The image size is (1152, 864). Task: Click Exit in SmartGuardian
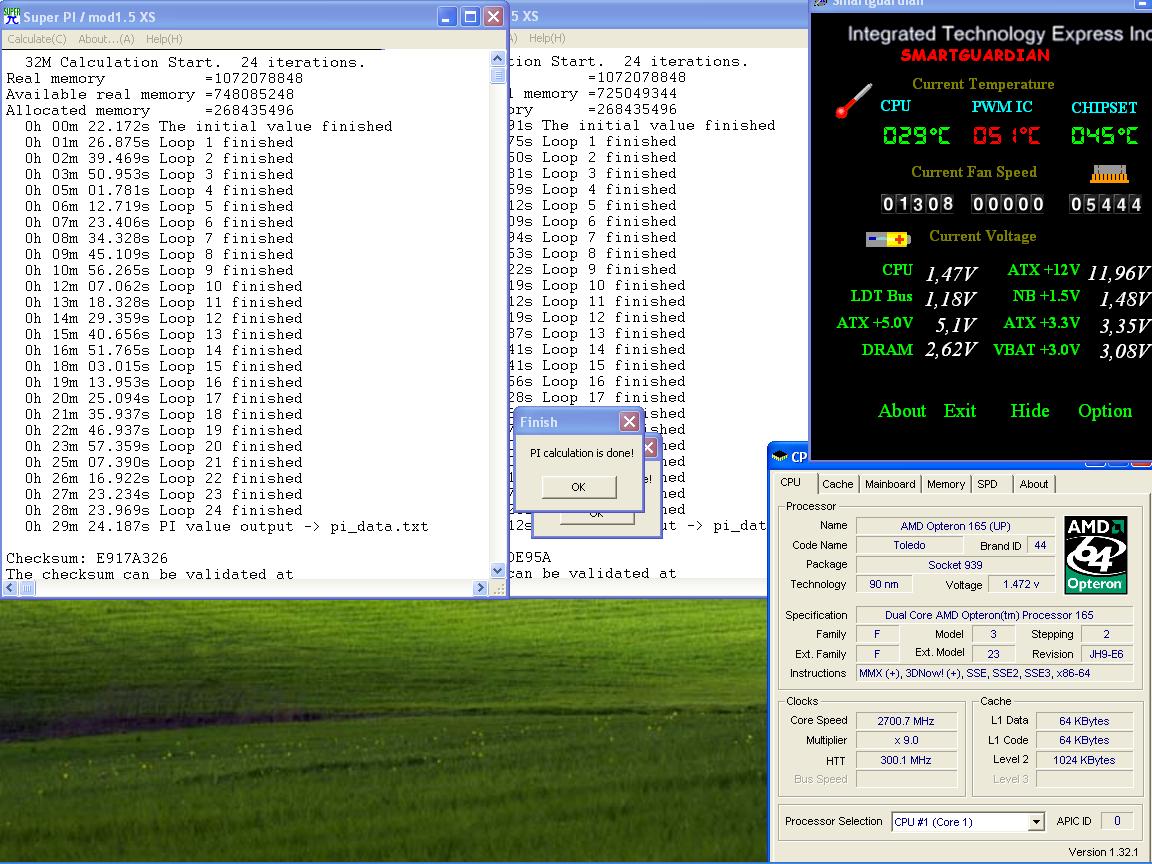[960, 411]
